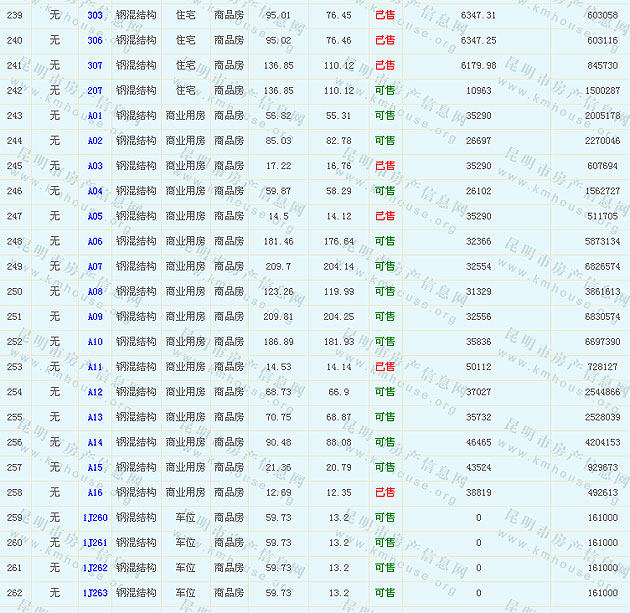Open unit A09 link

click(x=94, y=317)
